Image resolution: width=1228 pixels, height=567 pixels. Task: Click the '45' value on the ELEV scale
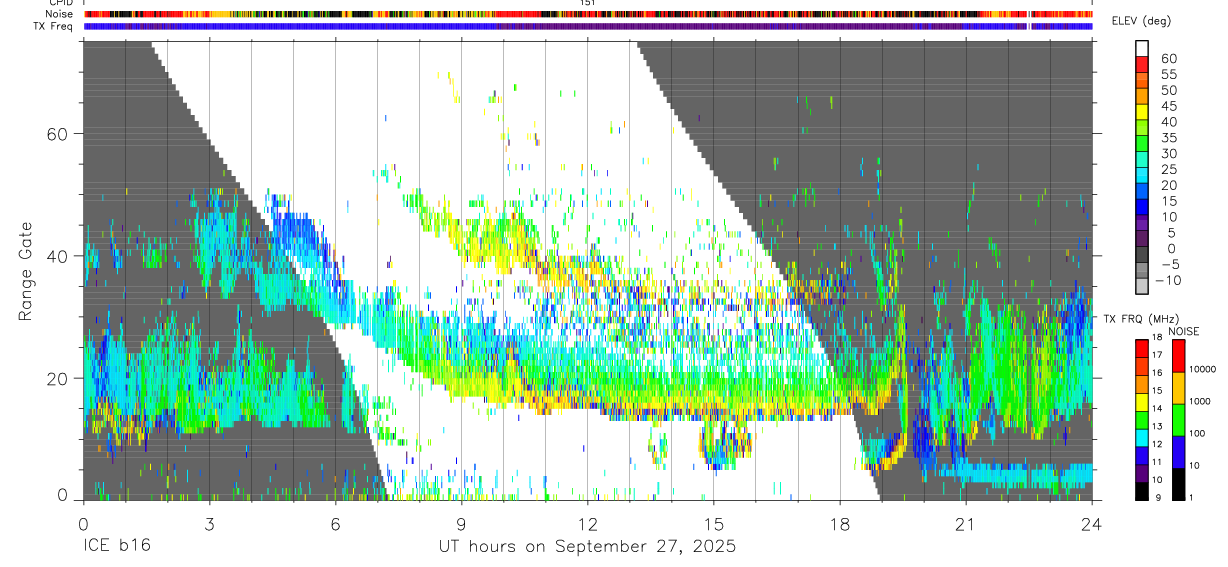tap(1168, 106)
